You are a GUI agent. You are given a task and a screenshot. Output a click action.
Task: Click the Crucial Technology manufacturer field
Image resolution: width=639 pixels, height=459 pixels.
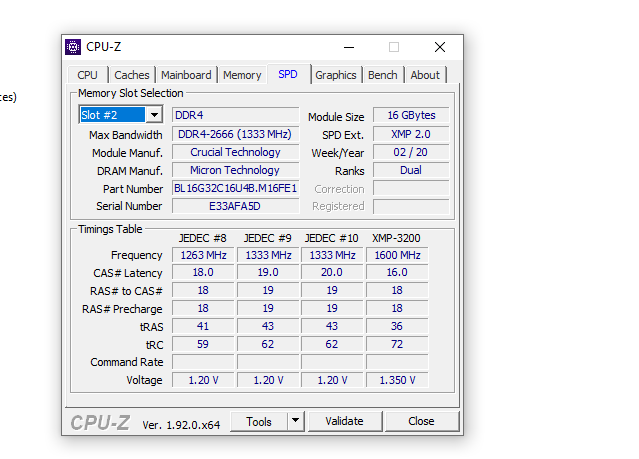[x=235, y=152]
